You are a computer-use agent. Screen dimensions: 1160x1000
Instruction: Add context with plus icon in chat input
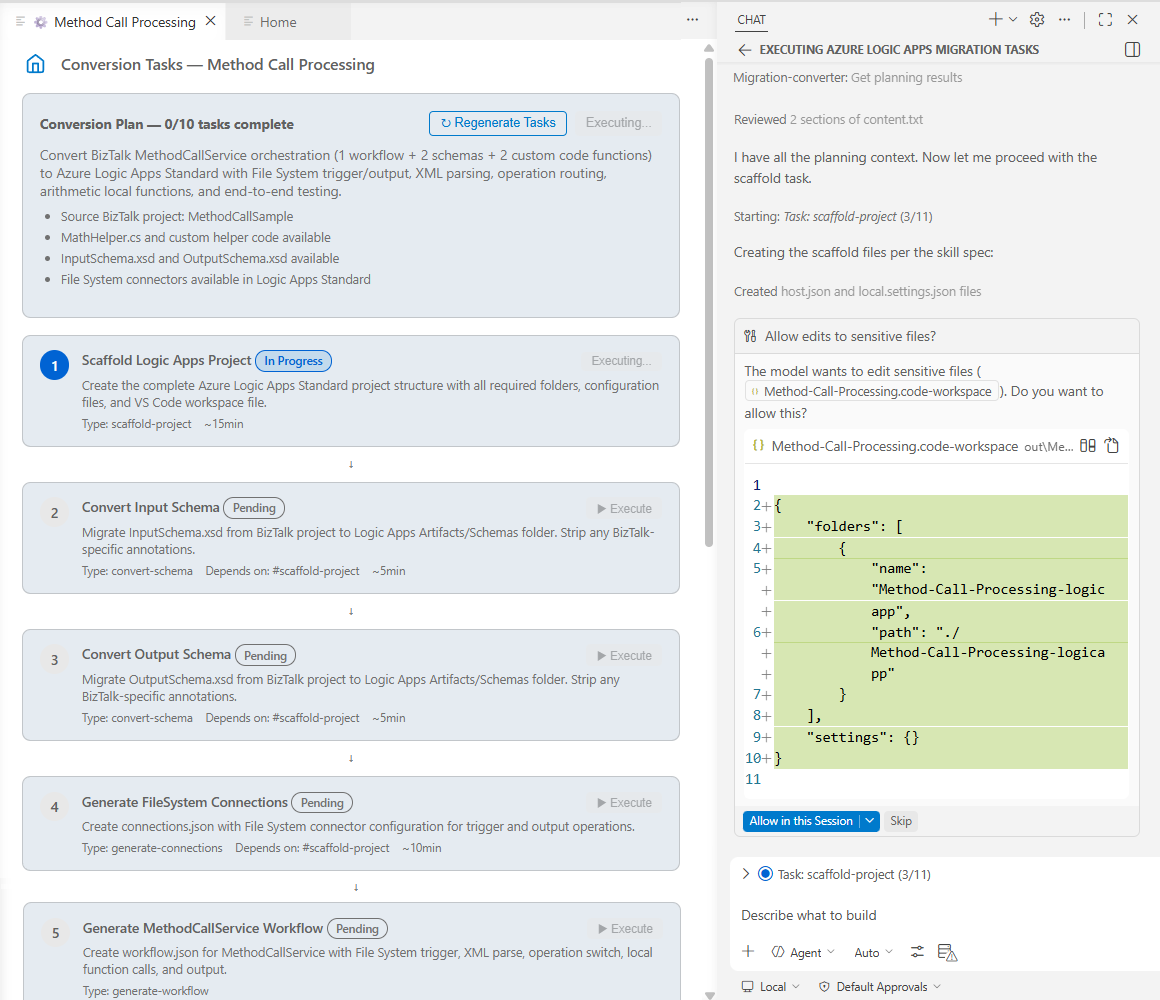click(748, 952)
